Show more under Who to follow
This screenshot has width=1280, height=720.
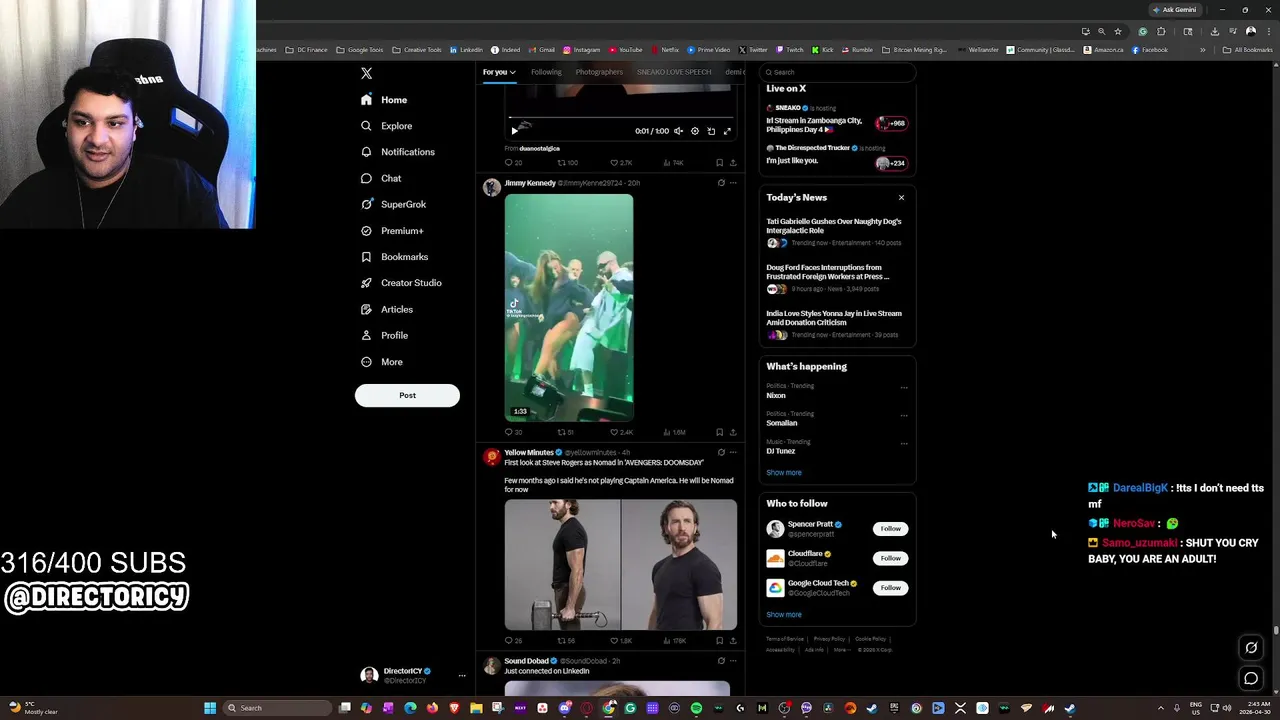point(784,615)
